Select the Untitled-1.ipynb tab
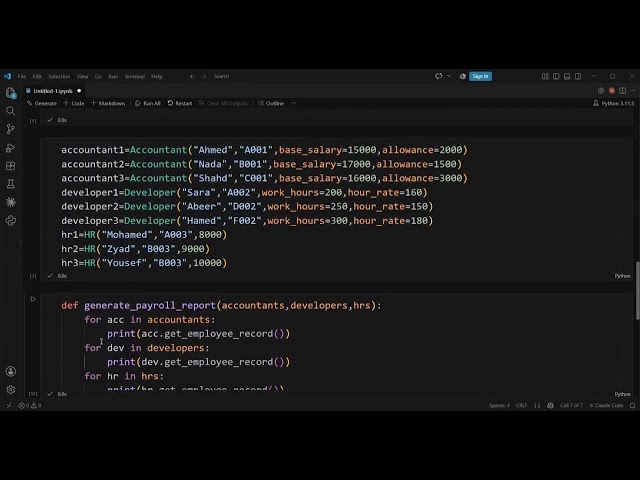Image resolution: width=640 pixels, height=480 pixels. click(x=53, y=91)
